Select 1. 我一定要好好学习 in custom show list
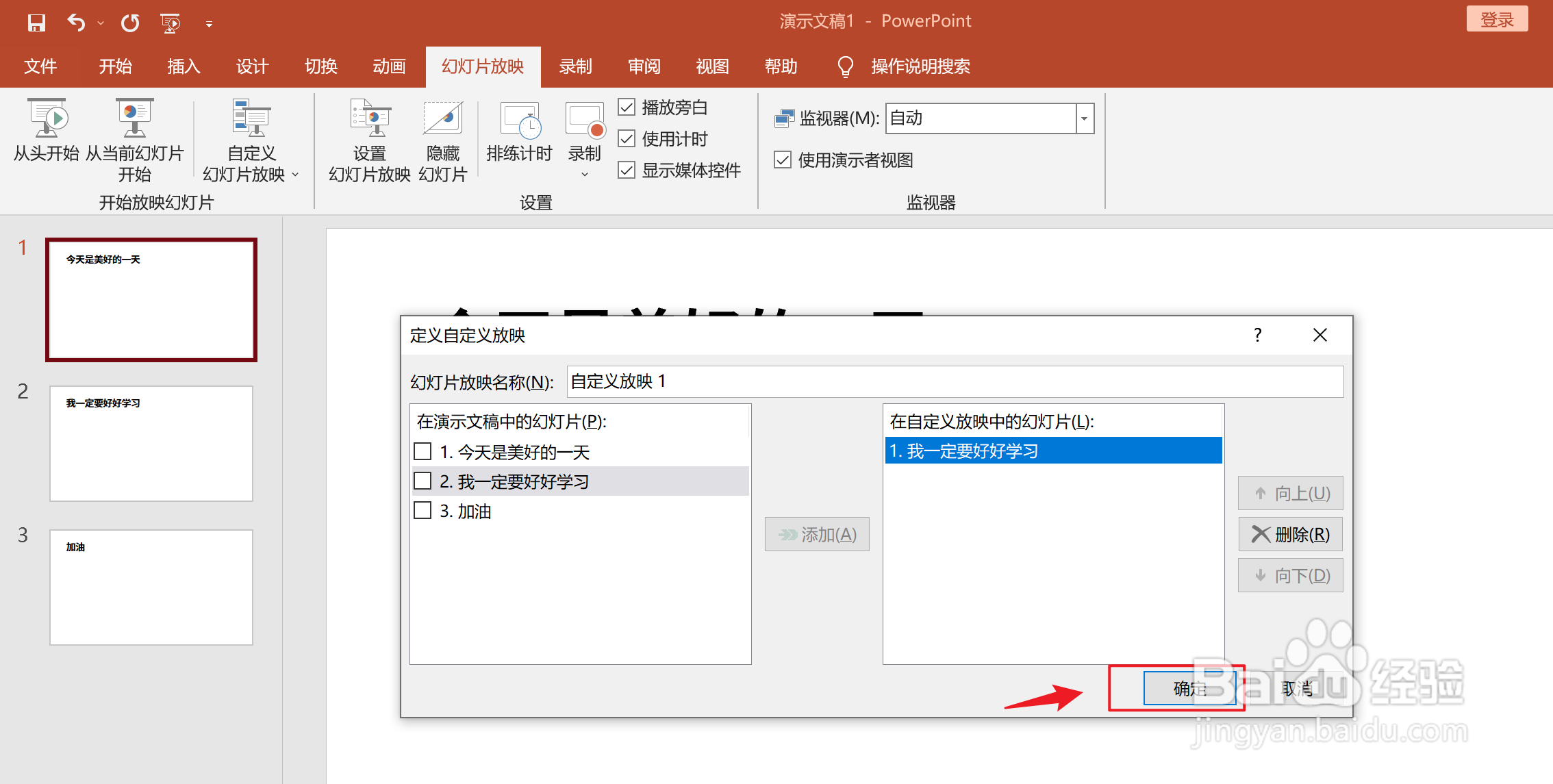 coord(1053,451)
